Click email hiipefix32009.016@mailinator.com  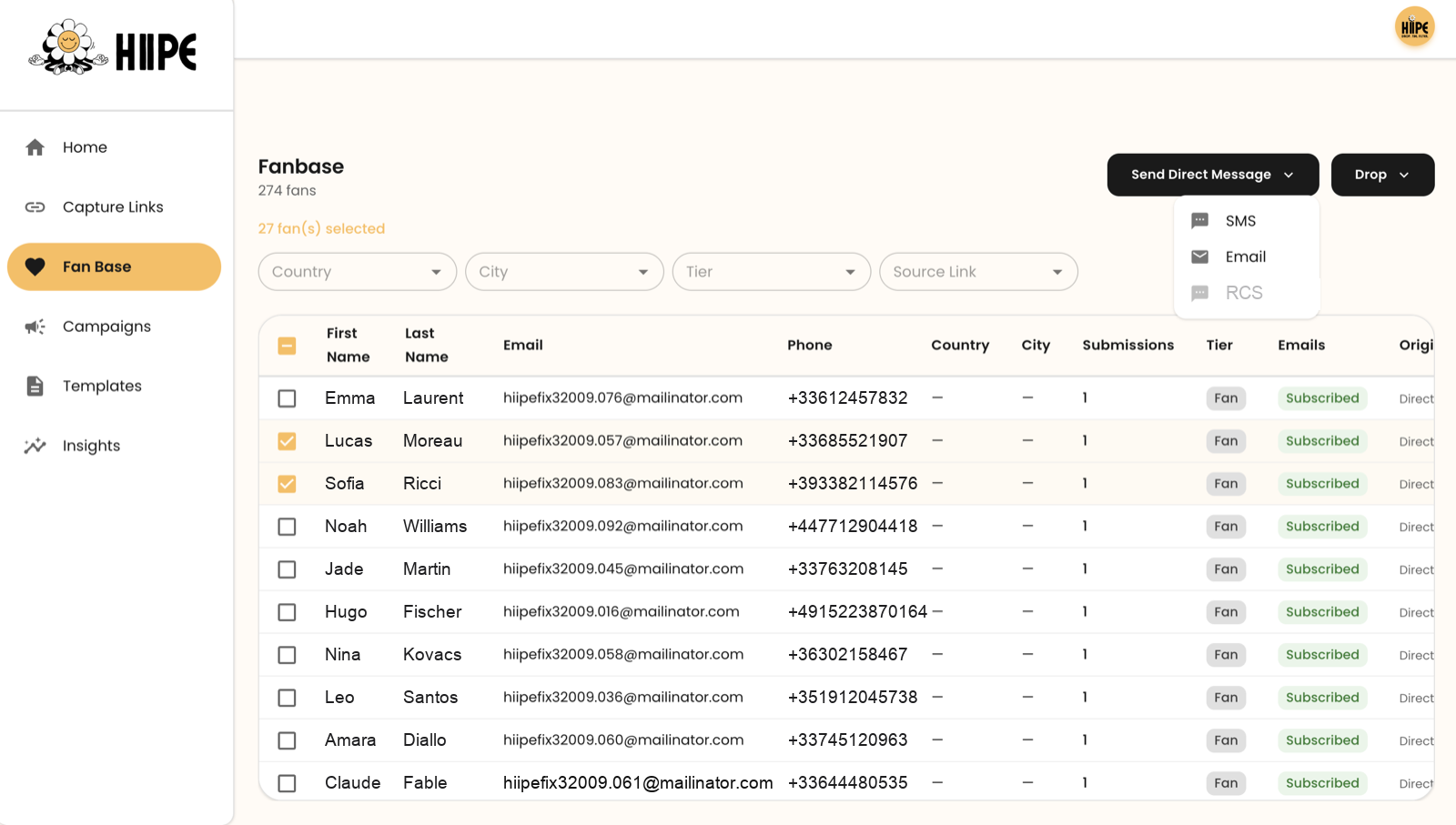pos(621,611)
